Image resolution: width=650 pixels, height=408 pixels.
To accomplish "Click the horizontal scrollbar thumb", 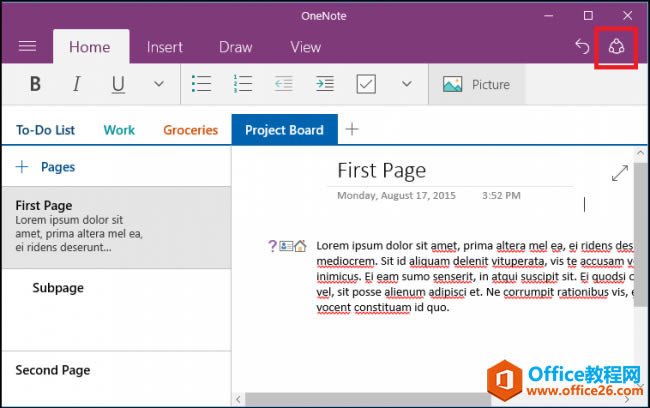I will pyautogui.click(x=368, y=399).
